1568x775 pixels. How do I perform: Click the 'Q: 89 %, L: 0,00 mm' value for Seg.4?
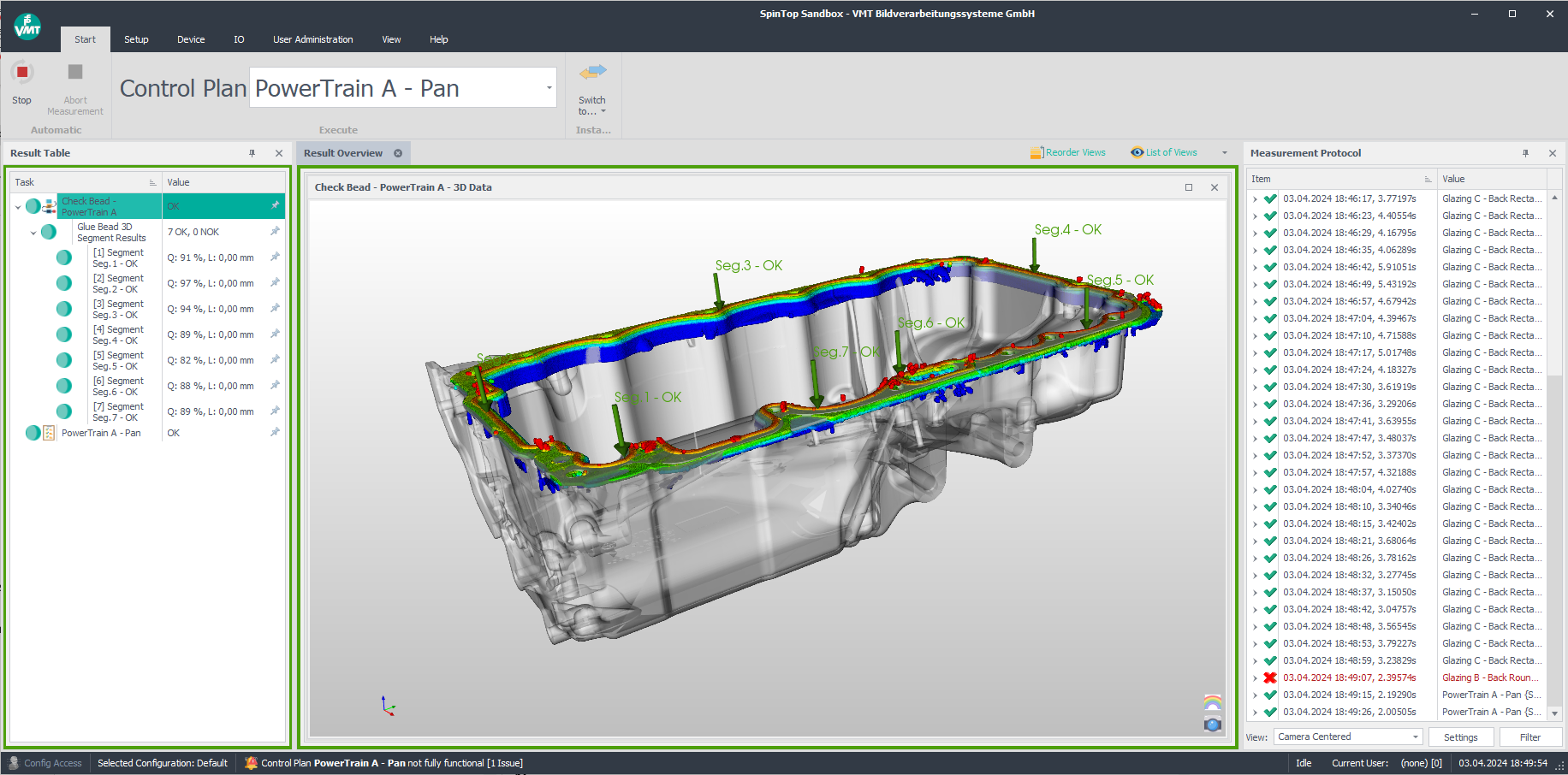coord(210,334)
